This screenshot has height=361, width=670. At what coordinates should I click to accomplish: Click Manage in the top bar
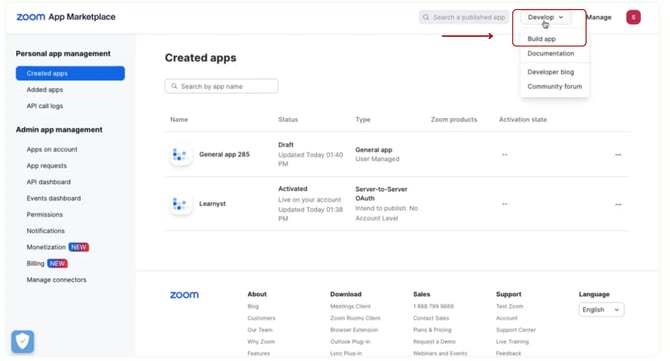599,17
